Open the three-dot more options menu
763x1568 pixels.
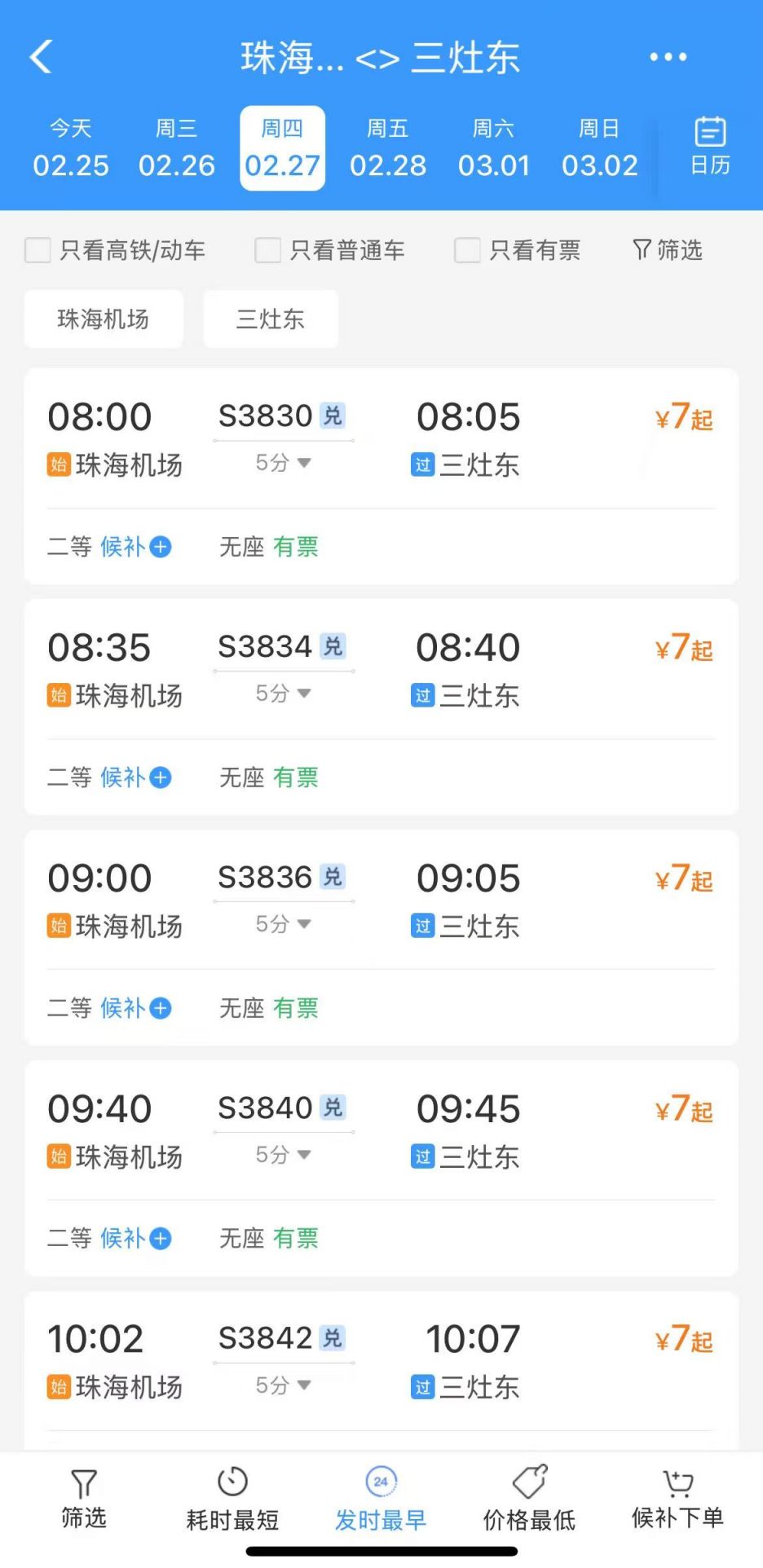[668, 57]
